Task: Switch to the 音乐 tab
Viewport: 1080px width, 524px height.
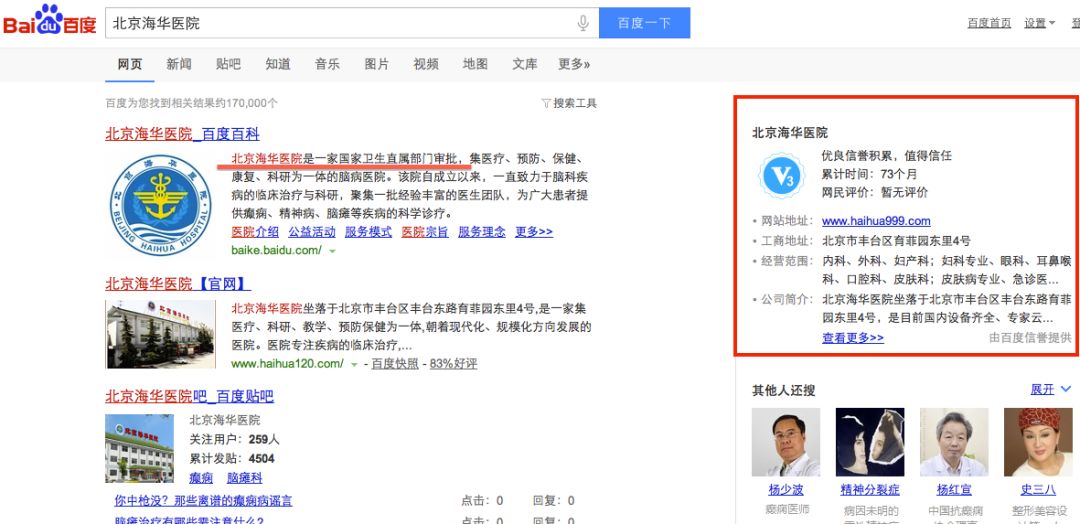Action: (x=327, y=64)
